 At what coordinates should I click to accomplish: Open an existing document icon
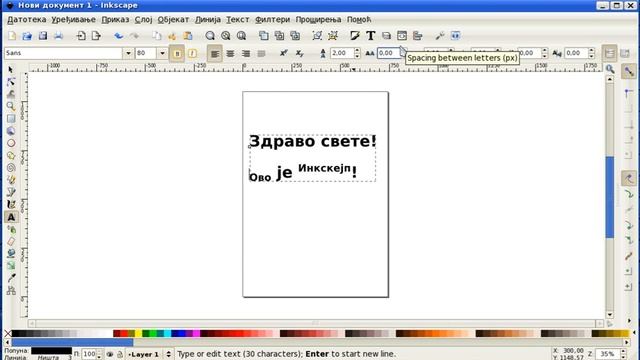[27, 36]
